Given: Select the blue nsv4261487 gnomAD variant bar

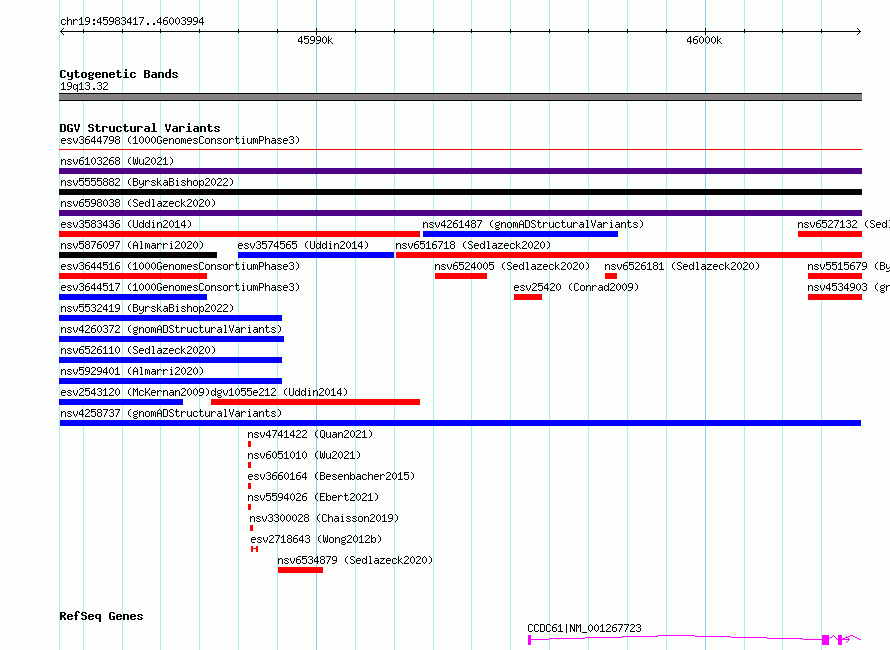Looking at the screenshot, I should (520, 234).
